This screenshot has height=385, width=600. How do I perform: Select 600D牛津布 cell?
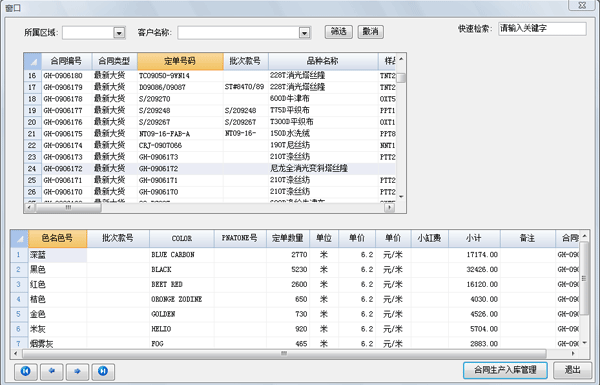(x=323, y=99)
